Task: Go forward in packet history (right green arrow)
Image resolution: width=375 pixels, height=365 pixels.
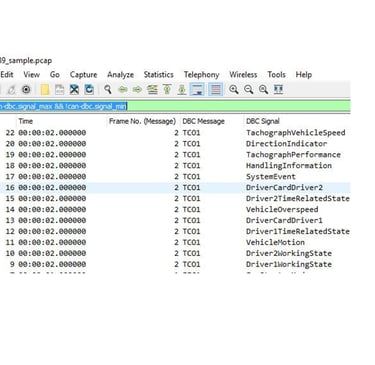Action: click(x=137, y=89)
